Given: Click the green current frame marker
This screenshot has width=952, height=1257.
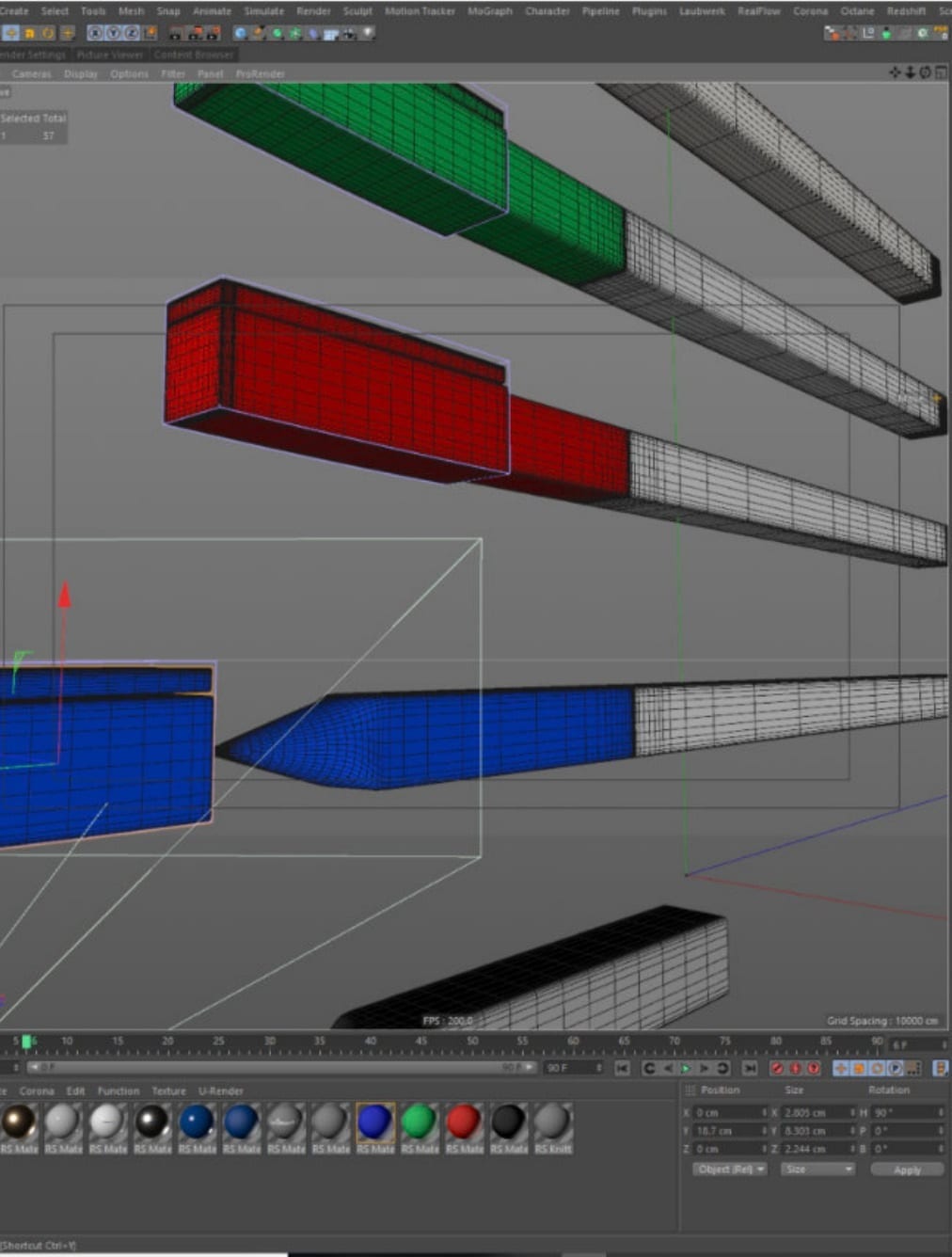Looking at the screenshot, I should point(26,1042).
